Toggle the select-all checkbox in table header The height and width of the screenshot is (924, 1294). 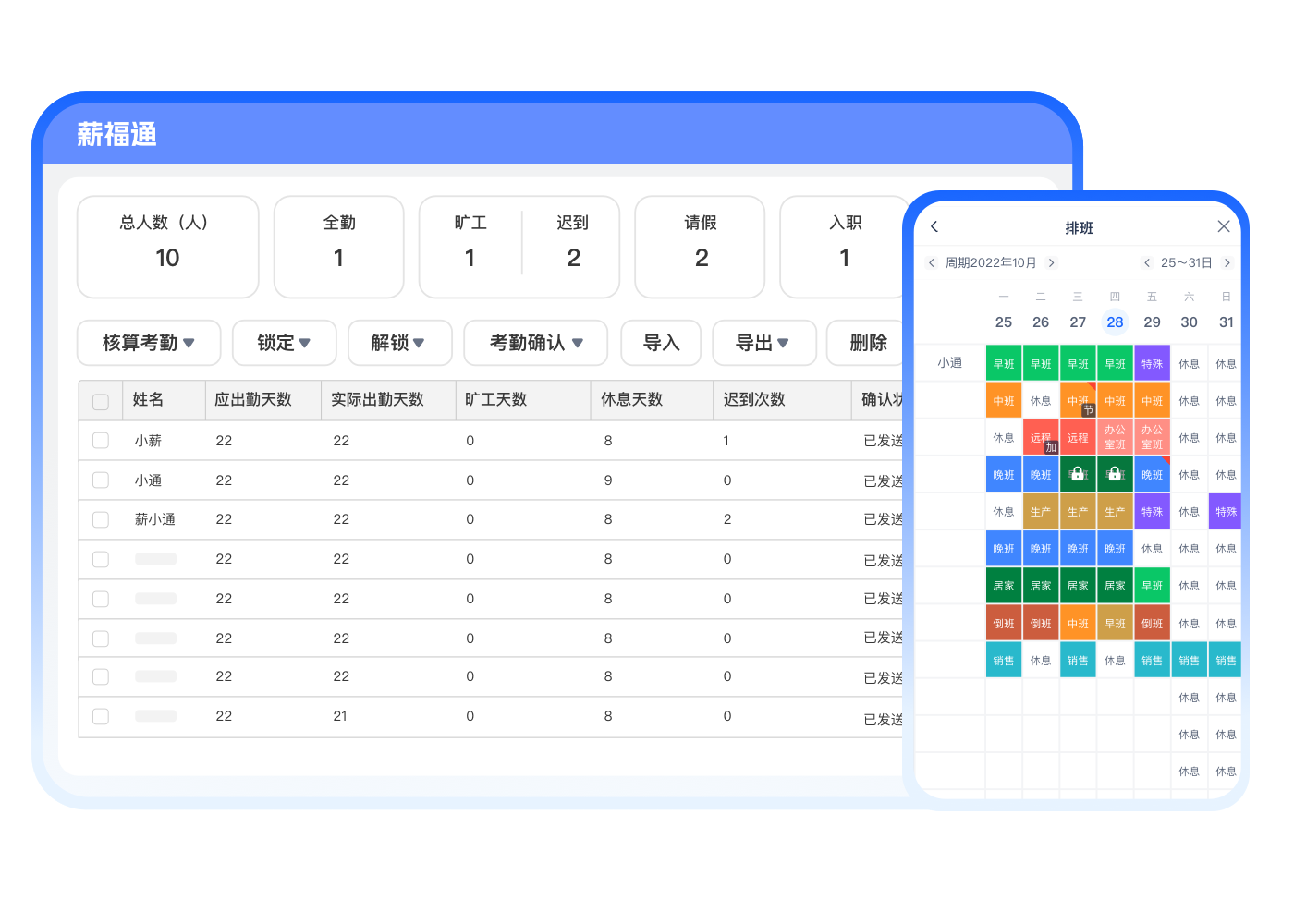(x=101, y=401)
